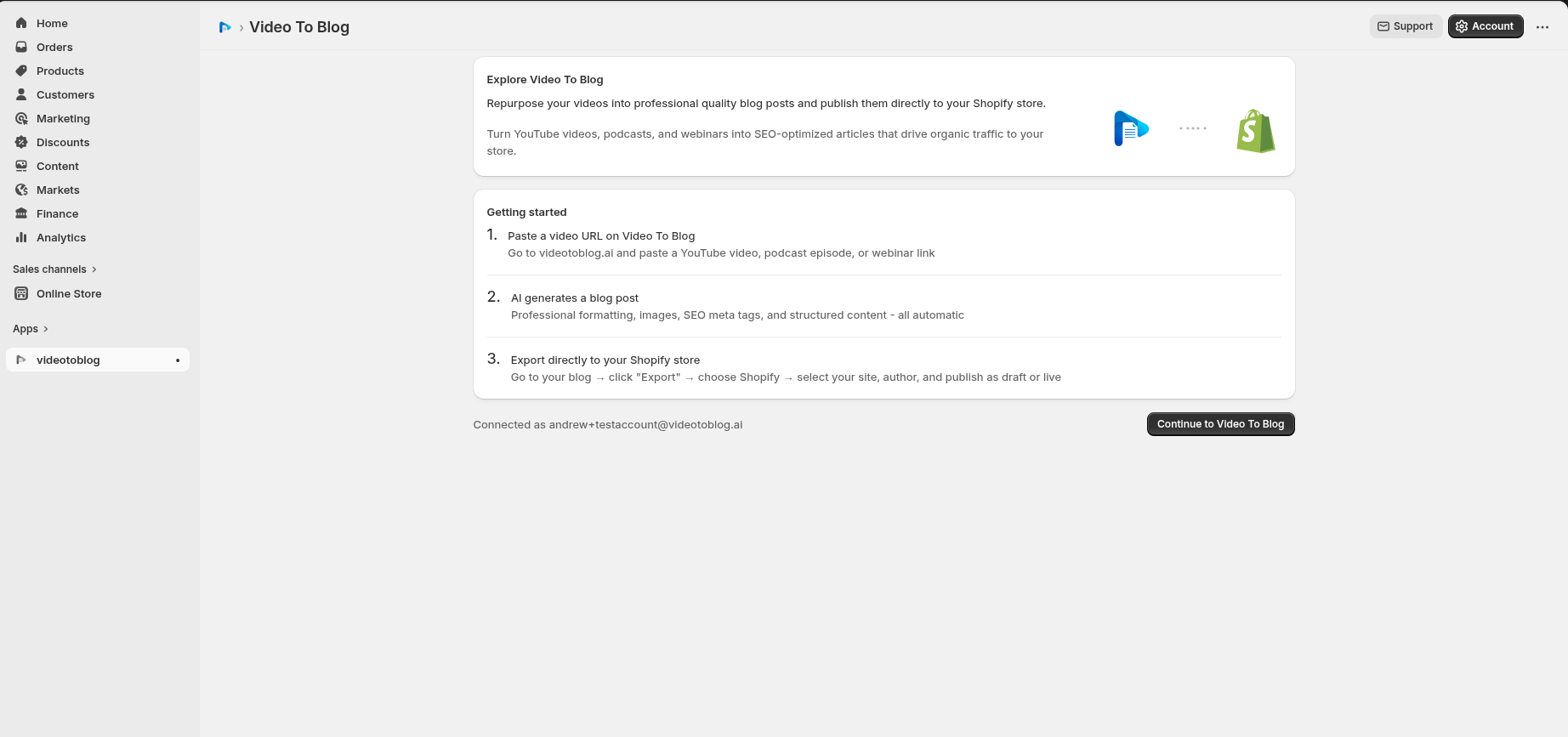Click the Video To Blog breadcrumb logo
The height and width of the screenshot is (737, 1568).
click(x=224, y=27)
